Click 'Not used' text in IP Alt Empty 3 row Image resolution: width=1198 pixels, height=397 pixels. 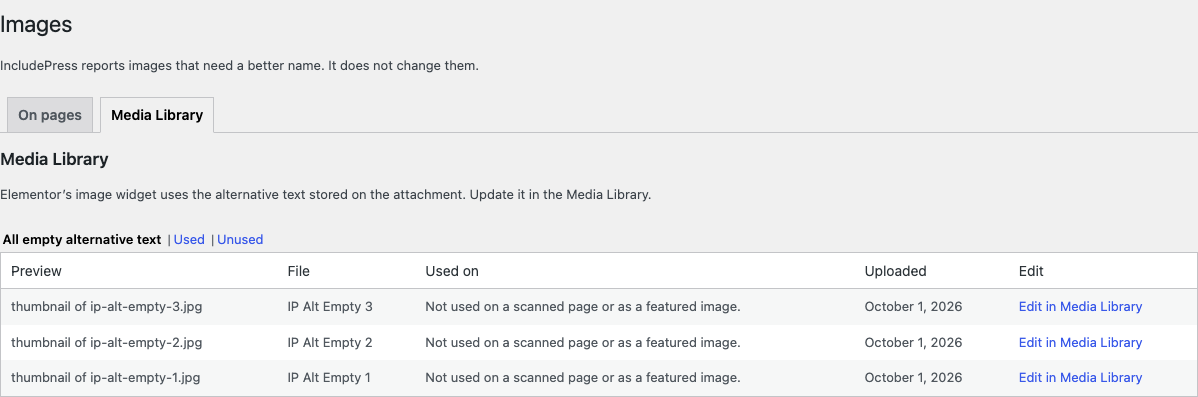pos(583,307)
